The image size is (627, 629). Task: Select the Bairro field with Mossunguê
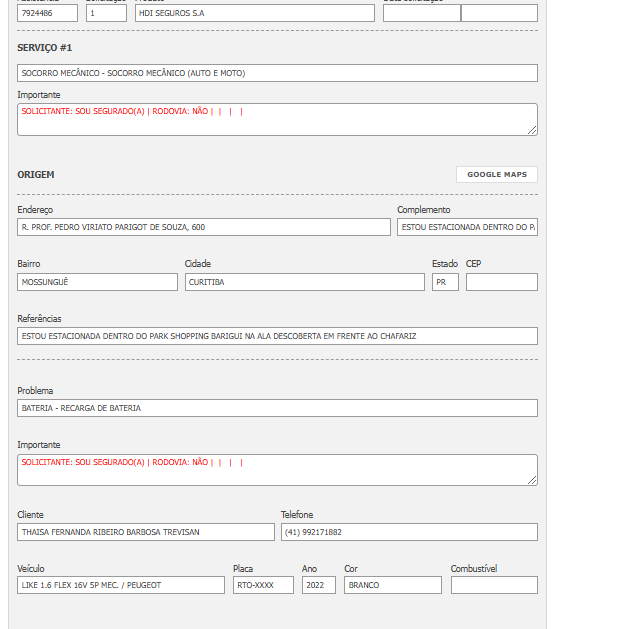click(x=97, y=282)
